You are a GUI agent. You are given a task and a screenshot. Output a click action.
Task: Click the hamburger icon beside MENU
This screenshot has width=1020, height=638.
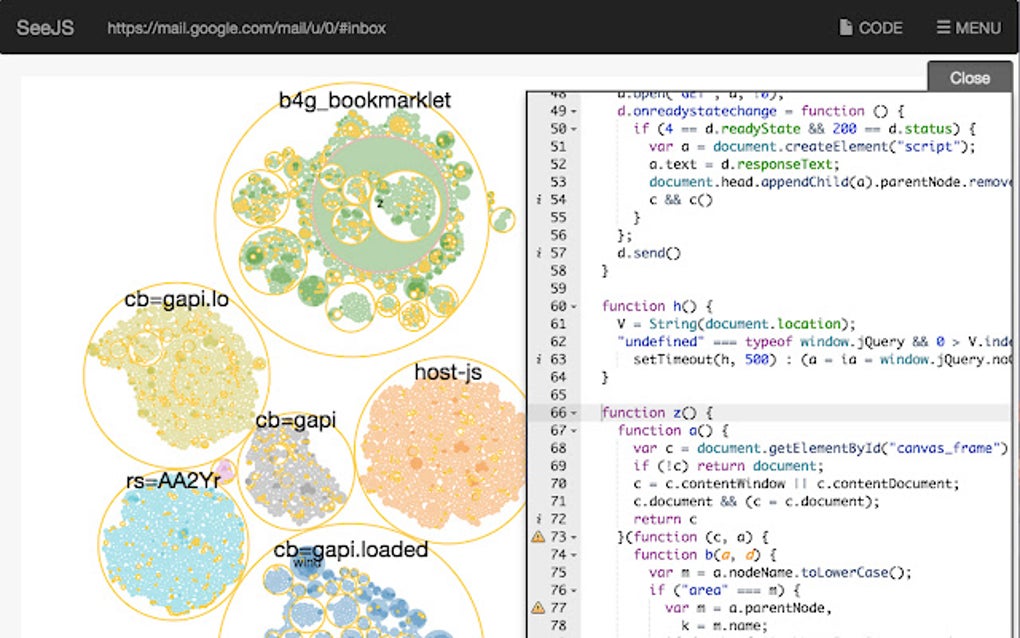click(943, 27)
